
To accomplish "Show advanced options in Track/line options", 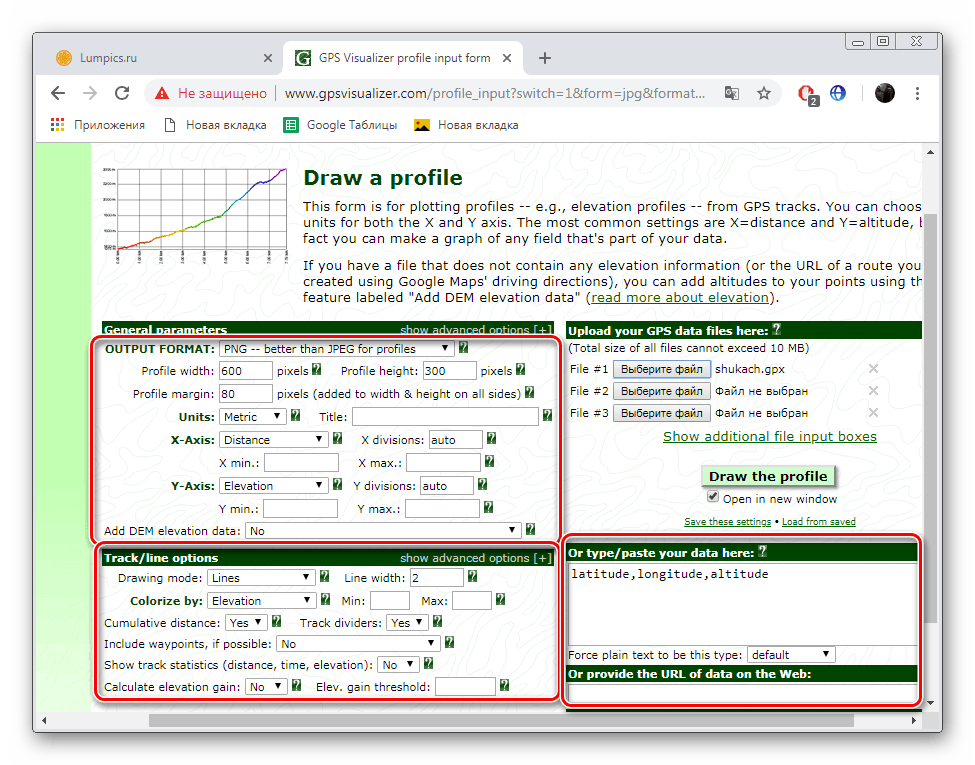I will (476, 558).
